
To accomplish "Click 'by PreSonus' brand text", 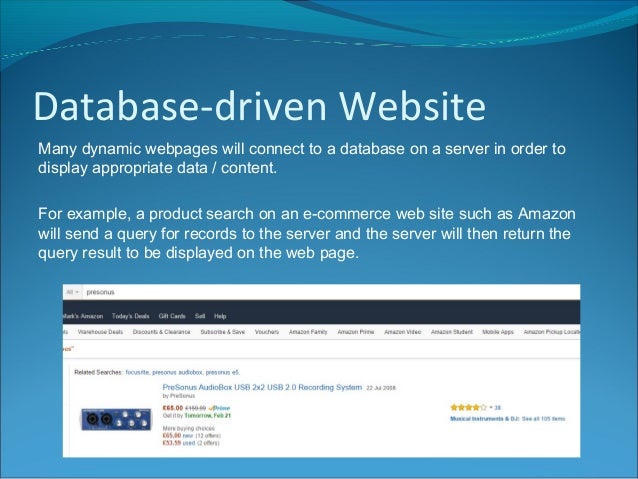I will coord(179,396).
